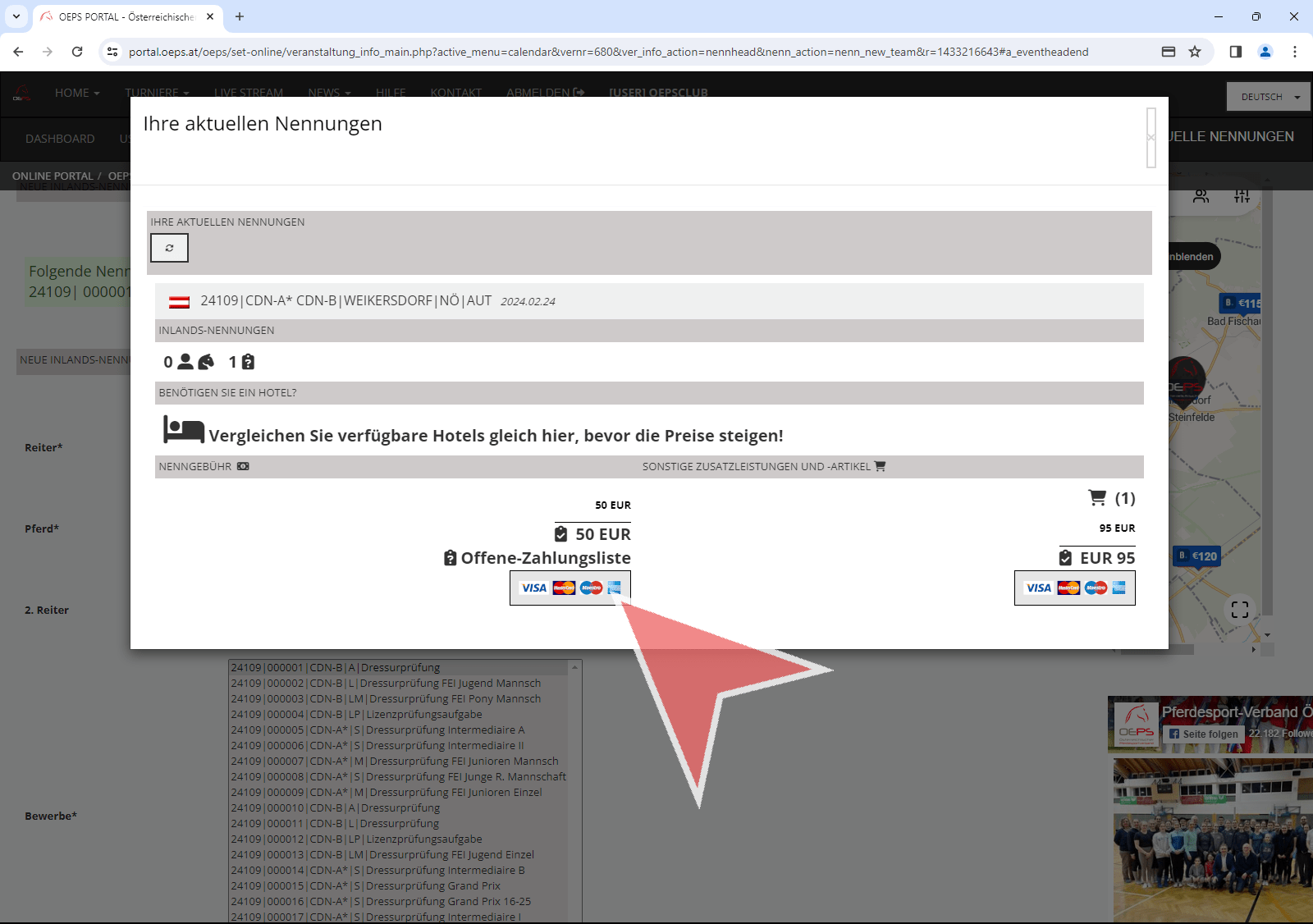Click the Austrian flag icon beside event 24109

click(179, 302)
